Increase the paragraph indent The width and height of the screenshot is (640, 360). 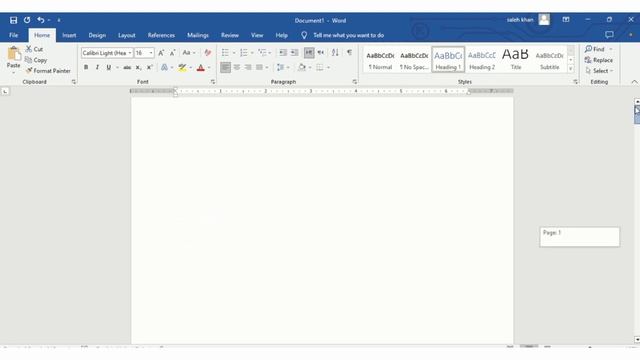tap(294, 53)
